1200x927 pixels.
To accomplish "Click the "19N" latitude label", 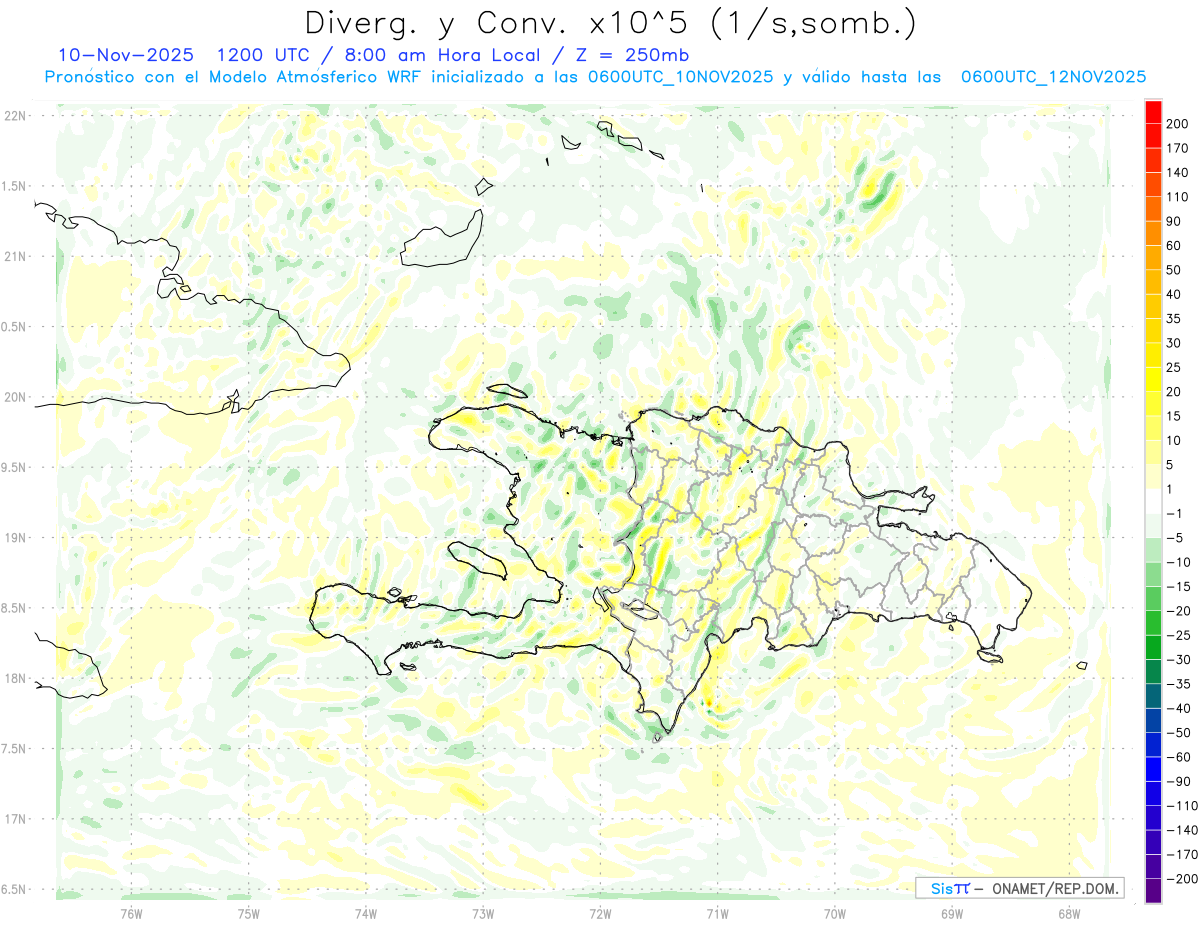I will point(15,538).
